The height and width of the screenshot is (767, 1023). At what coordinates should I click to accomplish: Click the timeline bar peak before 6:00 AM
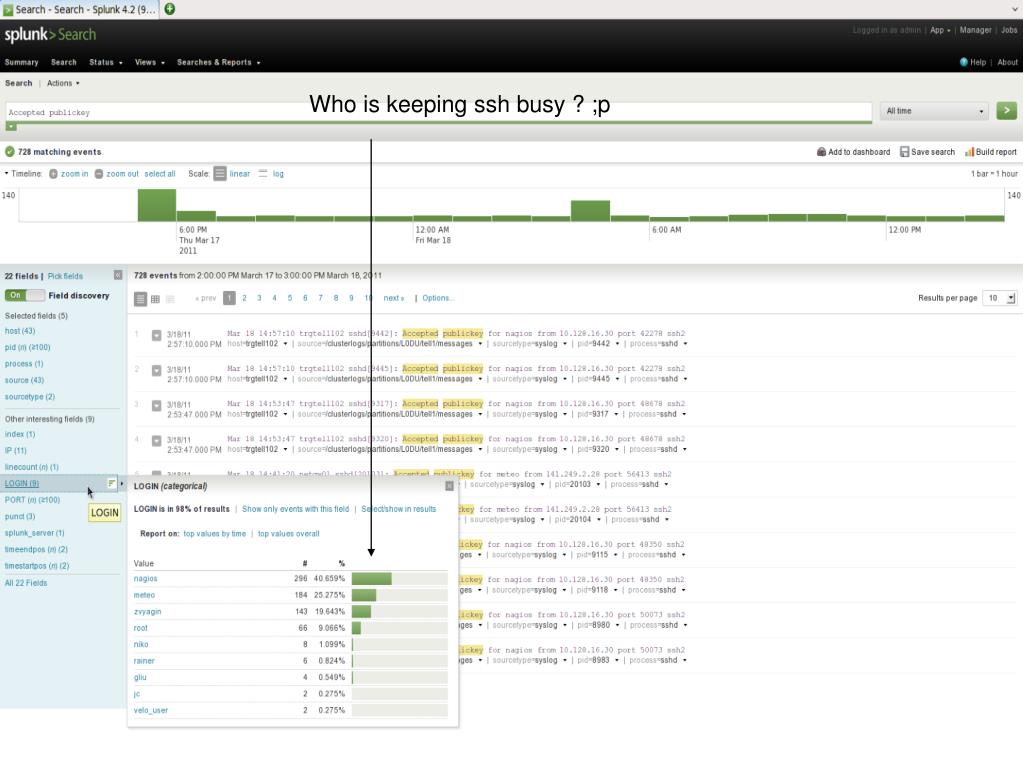pyautogui.click(x=590, y=211)
